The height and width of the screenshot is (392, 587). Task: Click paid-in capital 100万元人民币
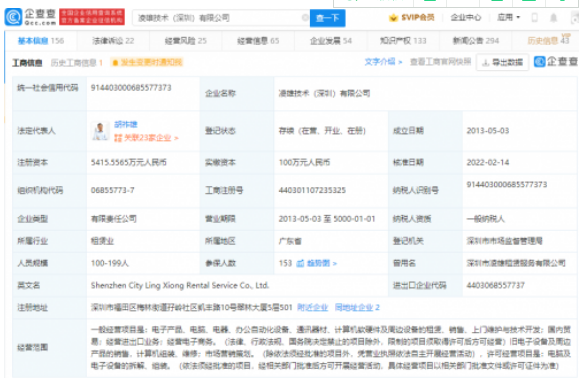coord(304,162)
